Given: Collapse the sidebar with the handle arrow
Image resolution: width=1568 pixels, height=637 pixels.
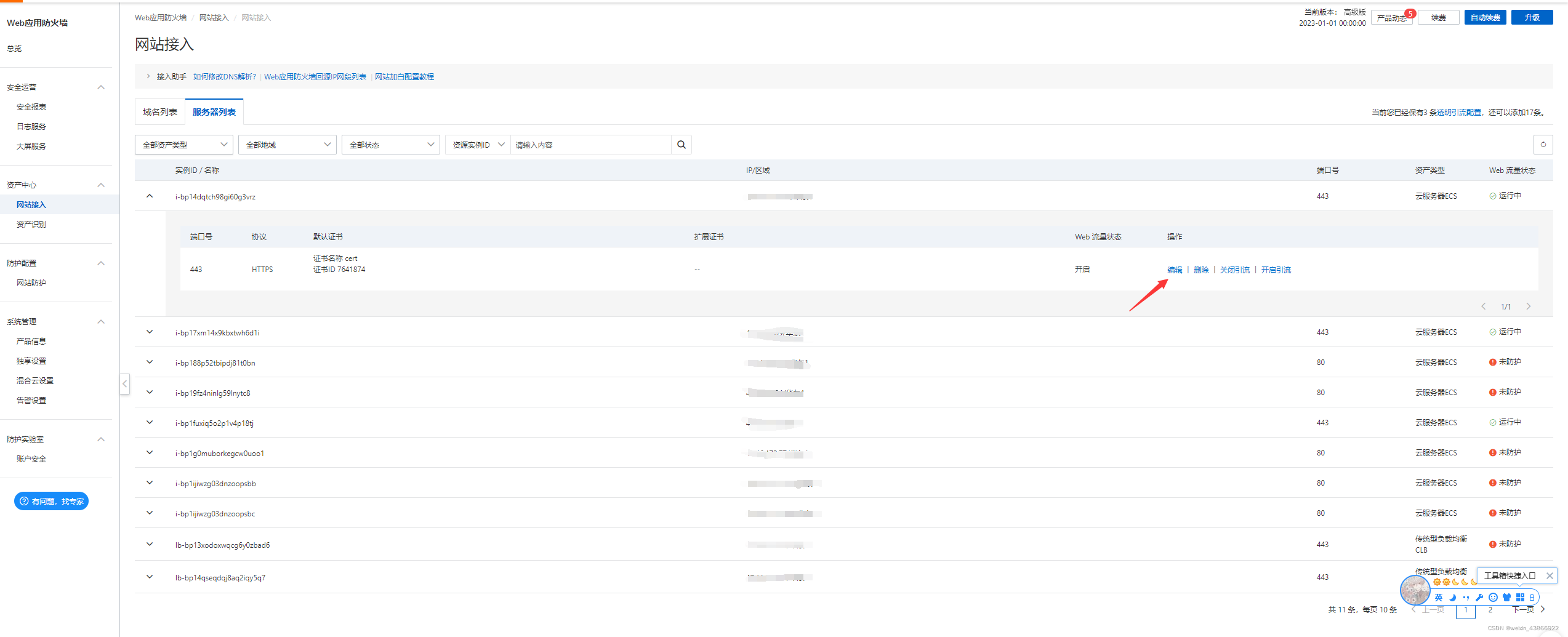Looking at the screenshot, I should 124,384.
